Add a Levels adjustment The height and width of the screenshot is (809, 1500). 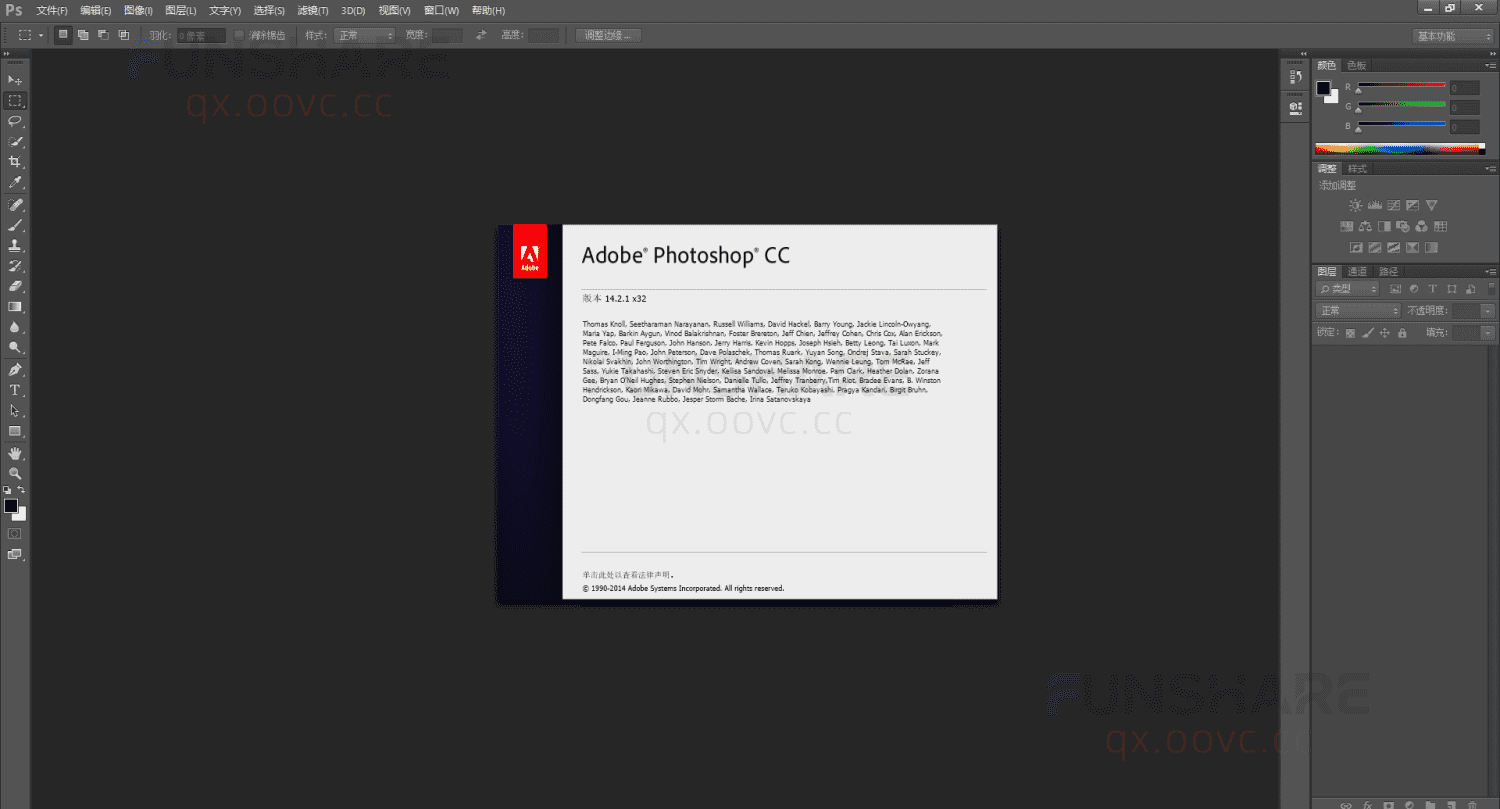pos(1374,205)
